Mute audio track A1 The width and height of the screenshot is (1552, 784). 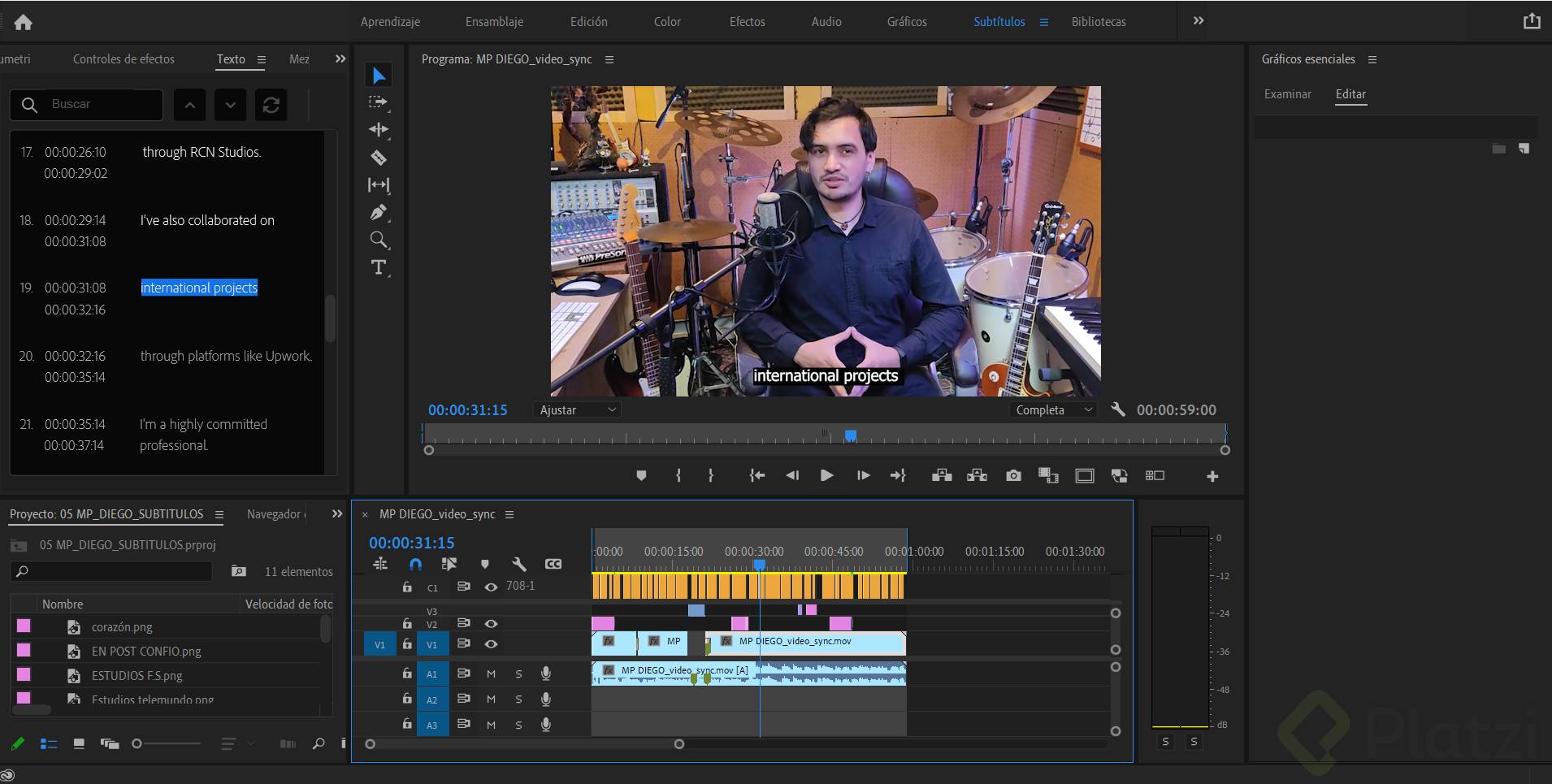[x=491, y=674]
